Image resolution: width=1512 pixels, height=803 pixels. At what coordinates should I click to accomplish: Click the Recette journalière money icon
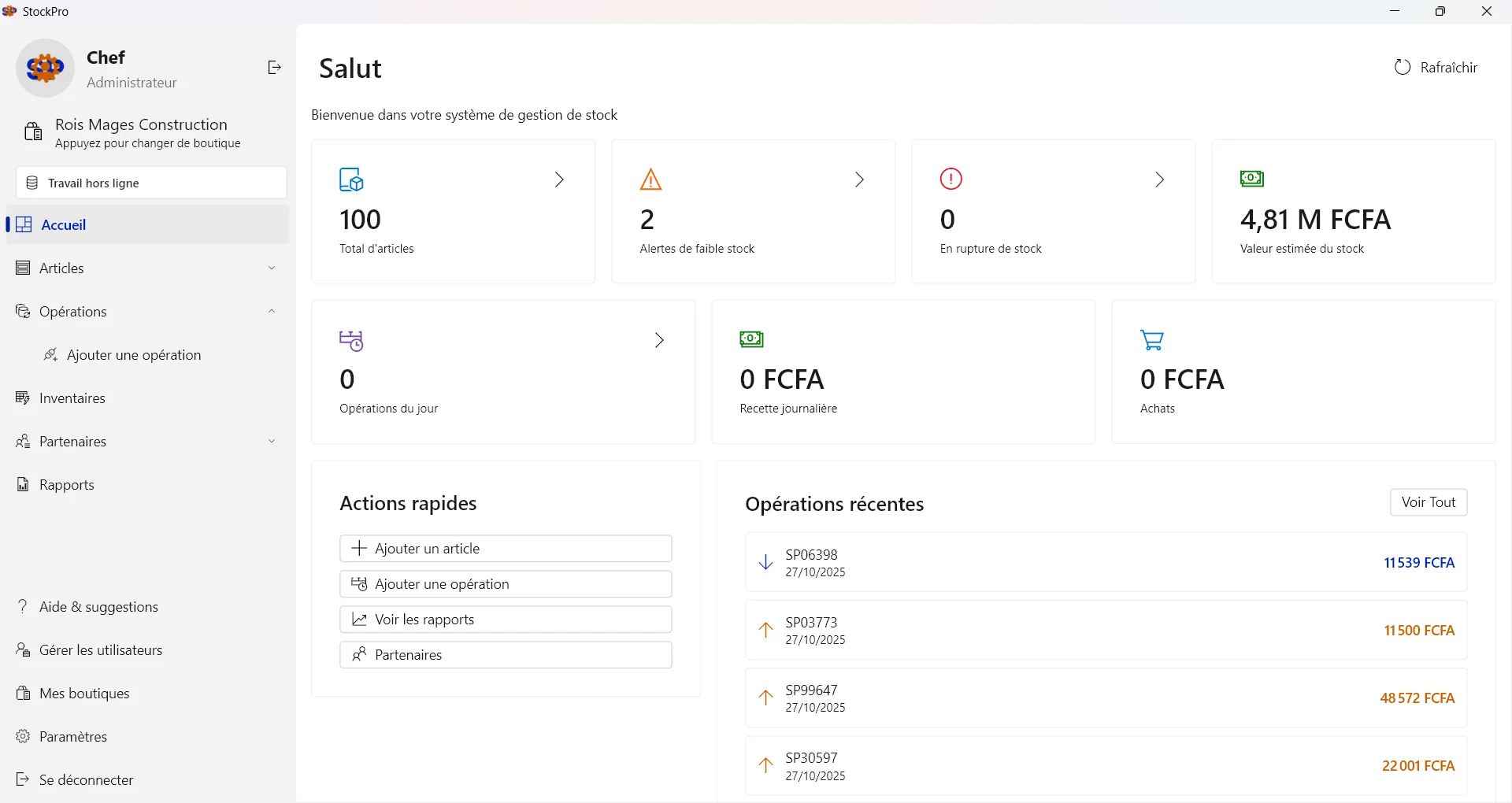click(x=752, y=340)
